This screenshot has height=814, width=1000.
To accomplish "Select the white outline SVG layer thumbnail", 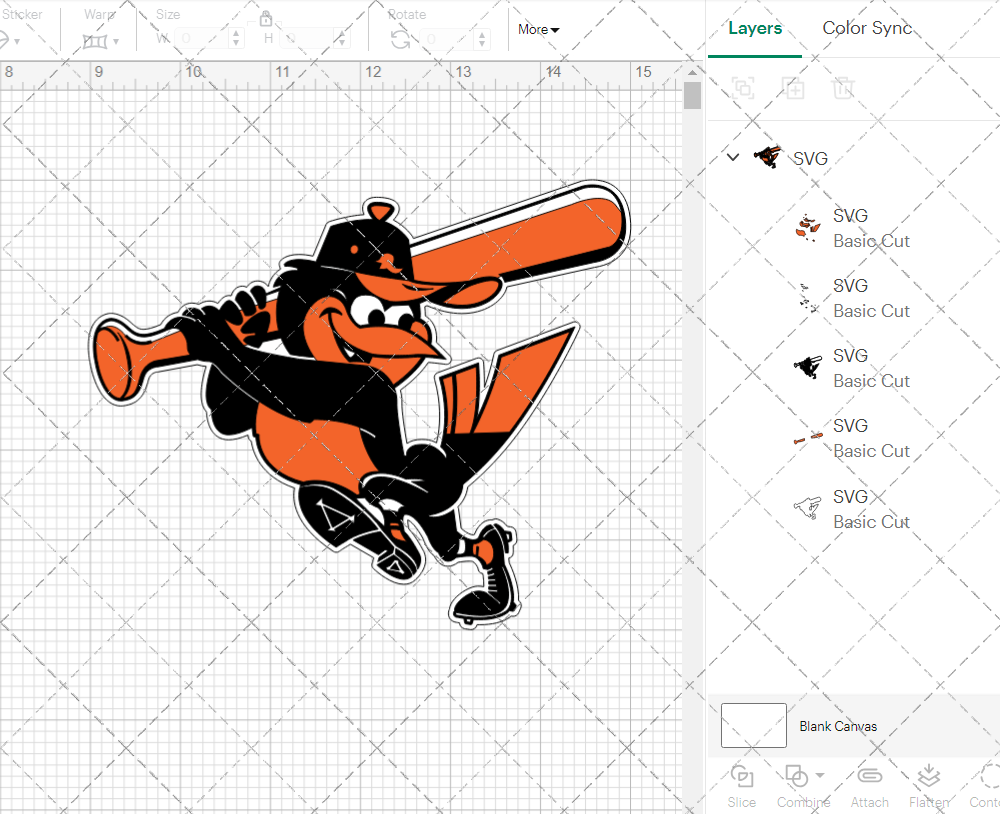I will click(807, 508).
